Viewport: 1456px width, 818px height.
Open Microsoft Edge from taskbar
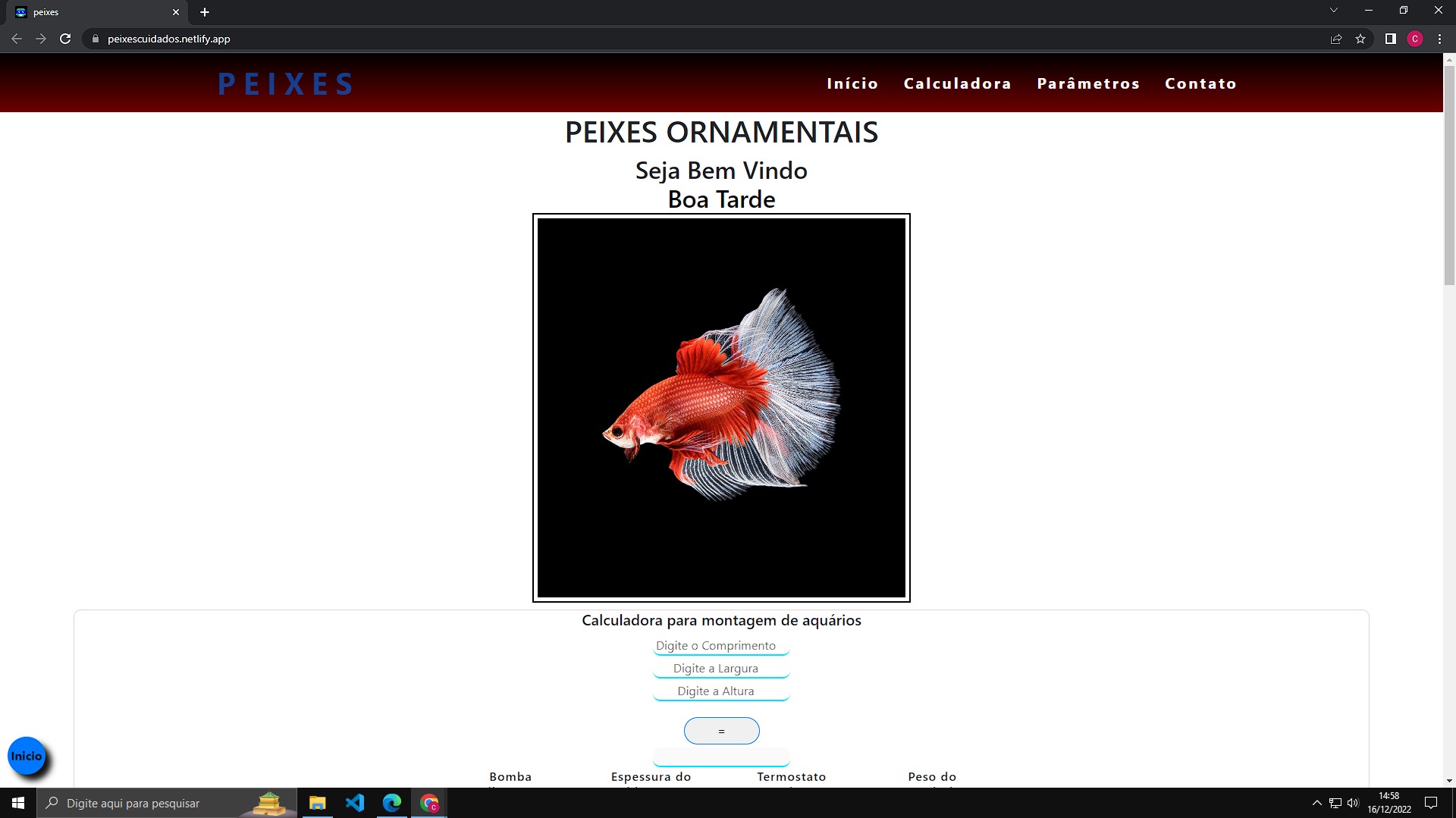[392, 803]
